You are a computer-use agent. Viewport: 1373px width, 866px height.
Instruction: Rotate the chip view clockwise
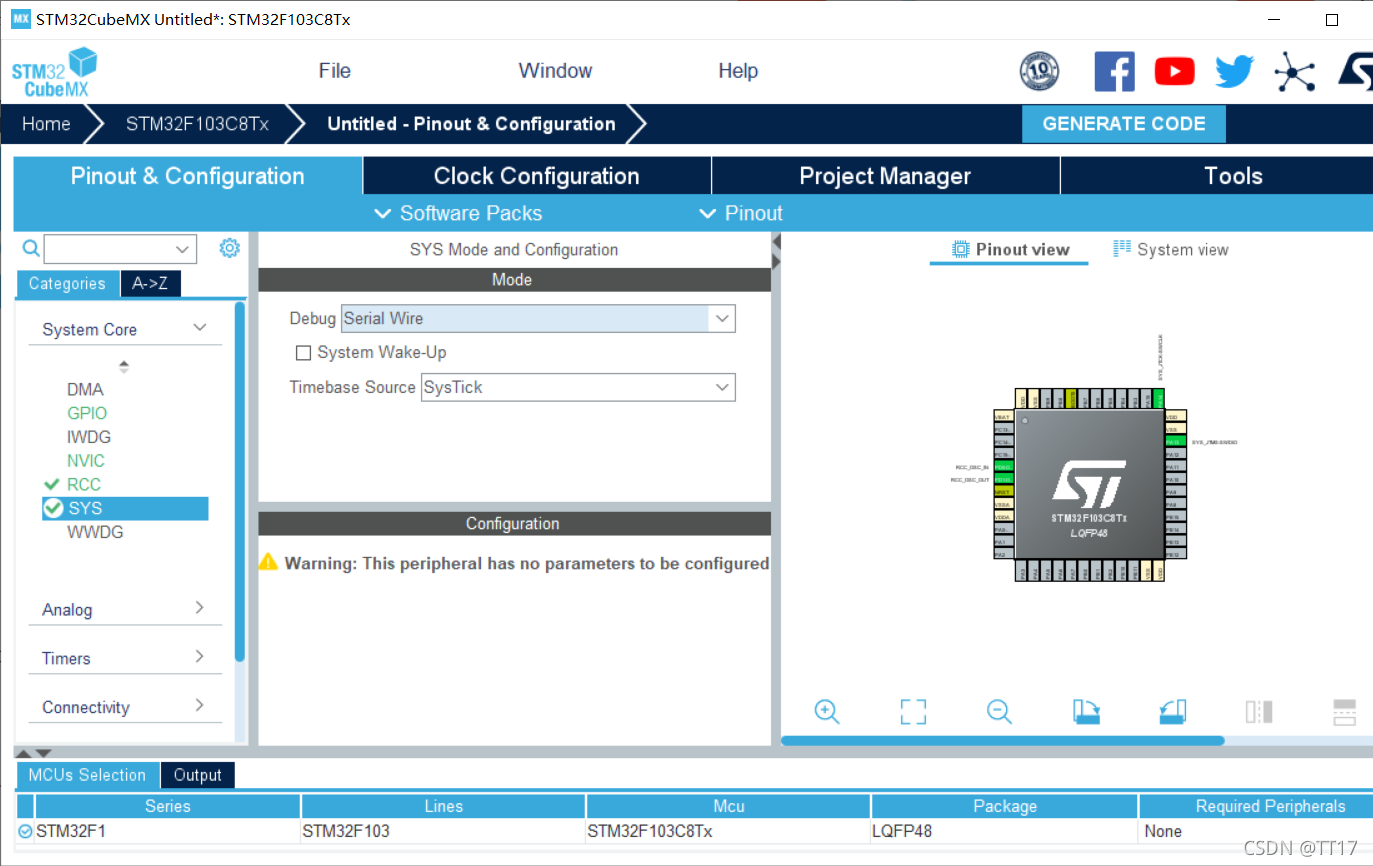pos(1087,711)
